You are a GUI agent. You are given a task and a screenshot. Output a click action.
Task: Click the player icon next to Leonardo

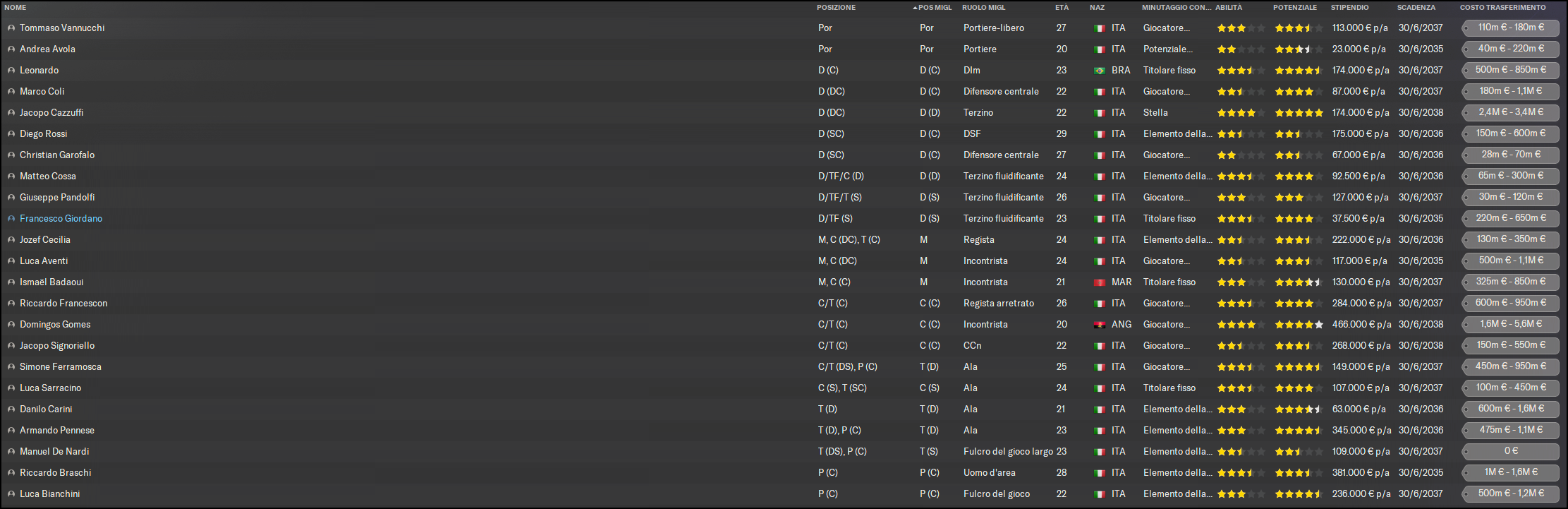click(11, 71)
